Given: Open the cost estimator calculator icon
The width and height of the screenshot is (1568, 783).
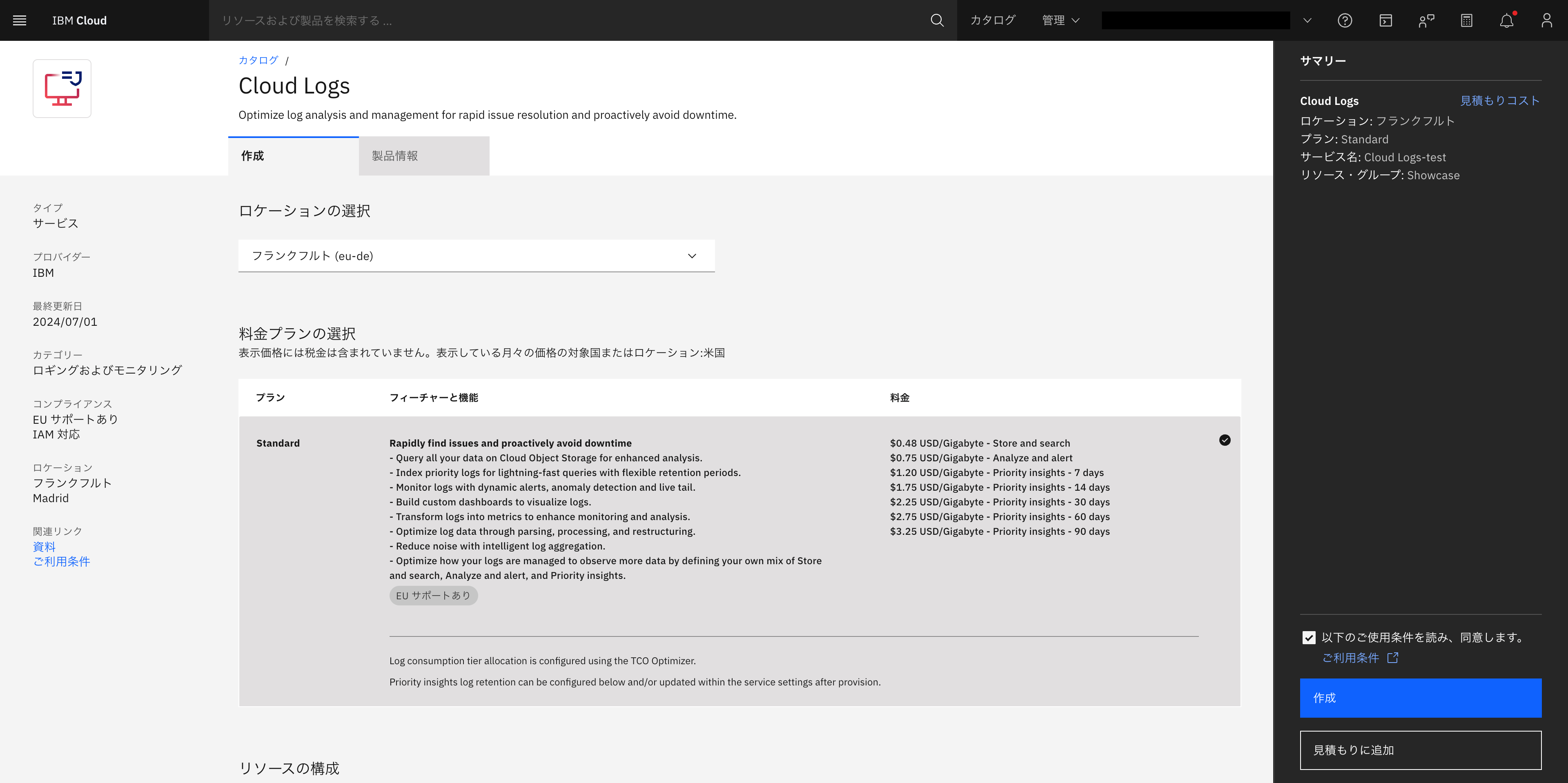Looking at the screenshot, I should click(1466, 20).
